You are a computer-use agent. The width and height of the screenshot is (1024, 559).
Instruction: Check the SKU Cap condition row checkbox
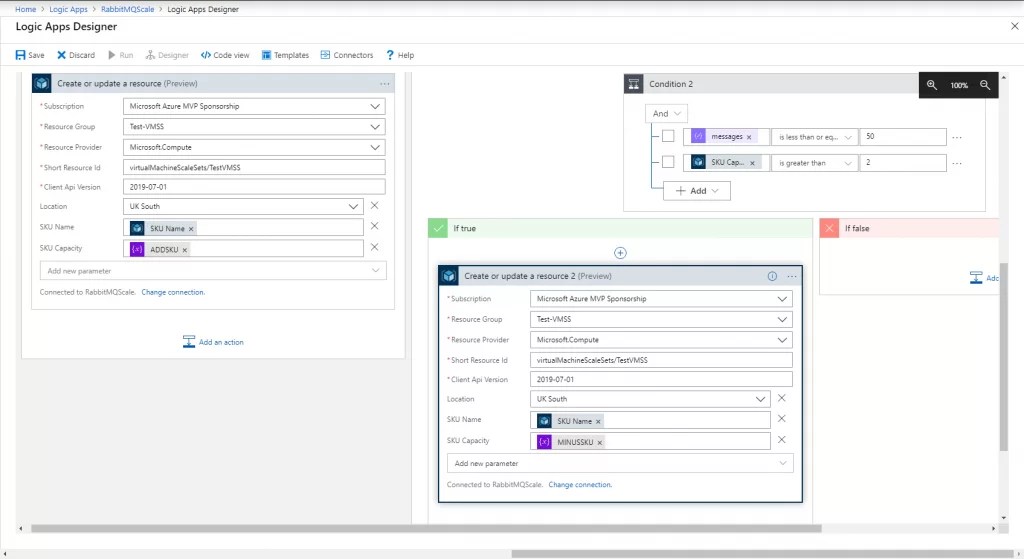(x=667, y=161)
